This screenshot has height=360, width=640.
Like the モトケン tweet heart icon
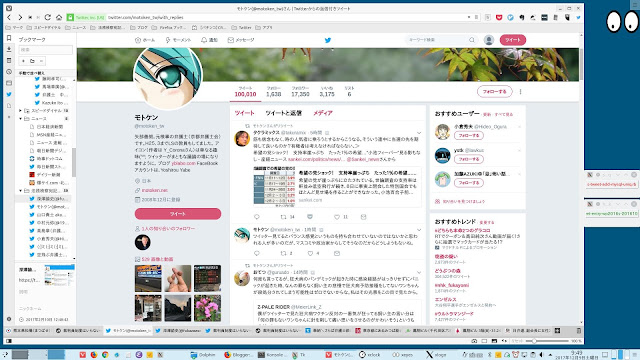tap(310, 253)
